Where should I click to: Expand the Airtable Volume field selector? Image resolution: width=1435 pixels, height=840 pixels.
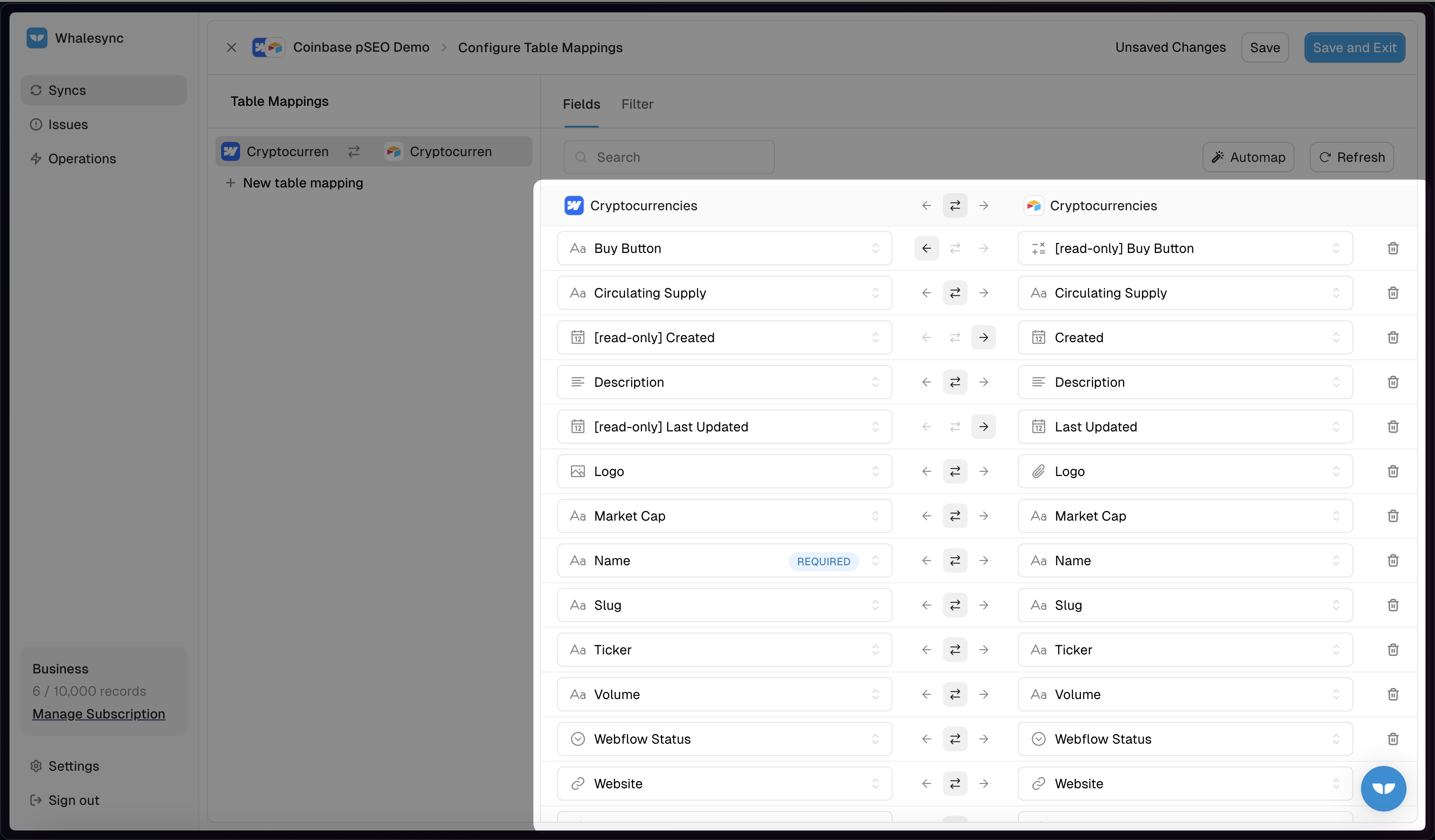(x=1184, y=694)
